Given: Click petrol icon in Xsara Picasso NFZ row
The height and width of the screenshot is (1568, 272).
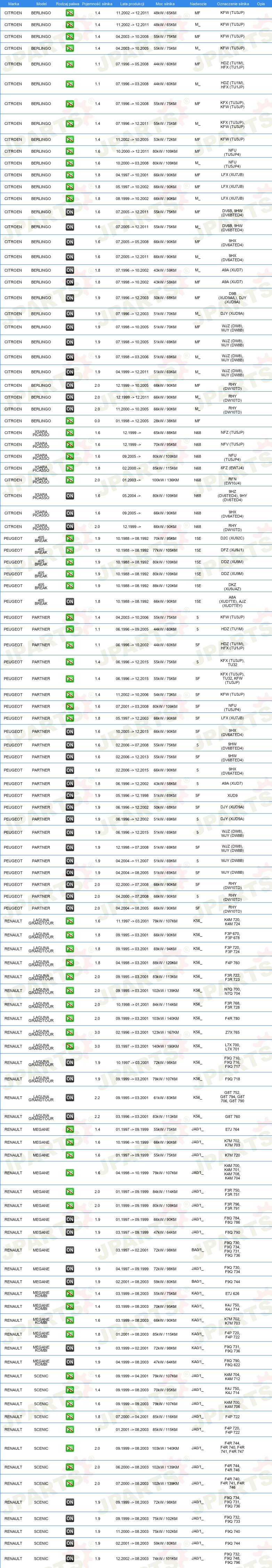Looking at the screenshot, I should tap(70, 433).
